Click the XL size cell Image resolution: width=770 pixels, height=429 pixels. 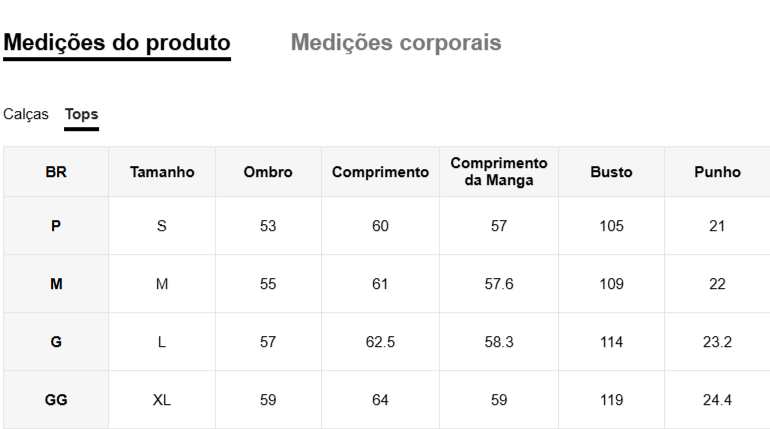coord(162,400)
